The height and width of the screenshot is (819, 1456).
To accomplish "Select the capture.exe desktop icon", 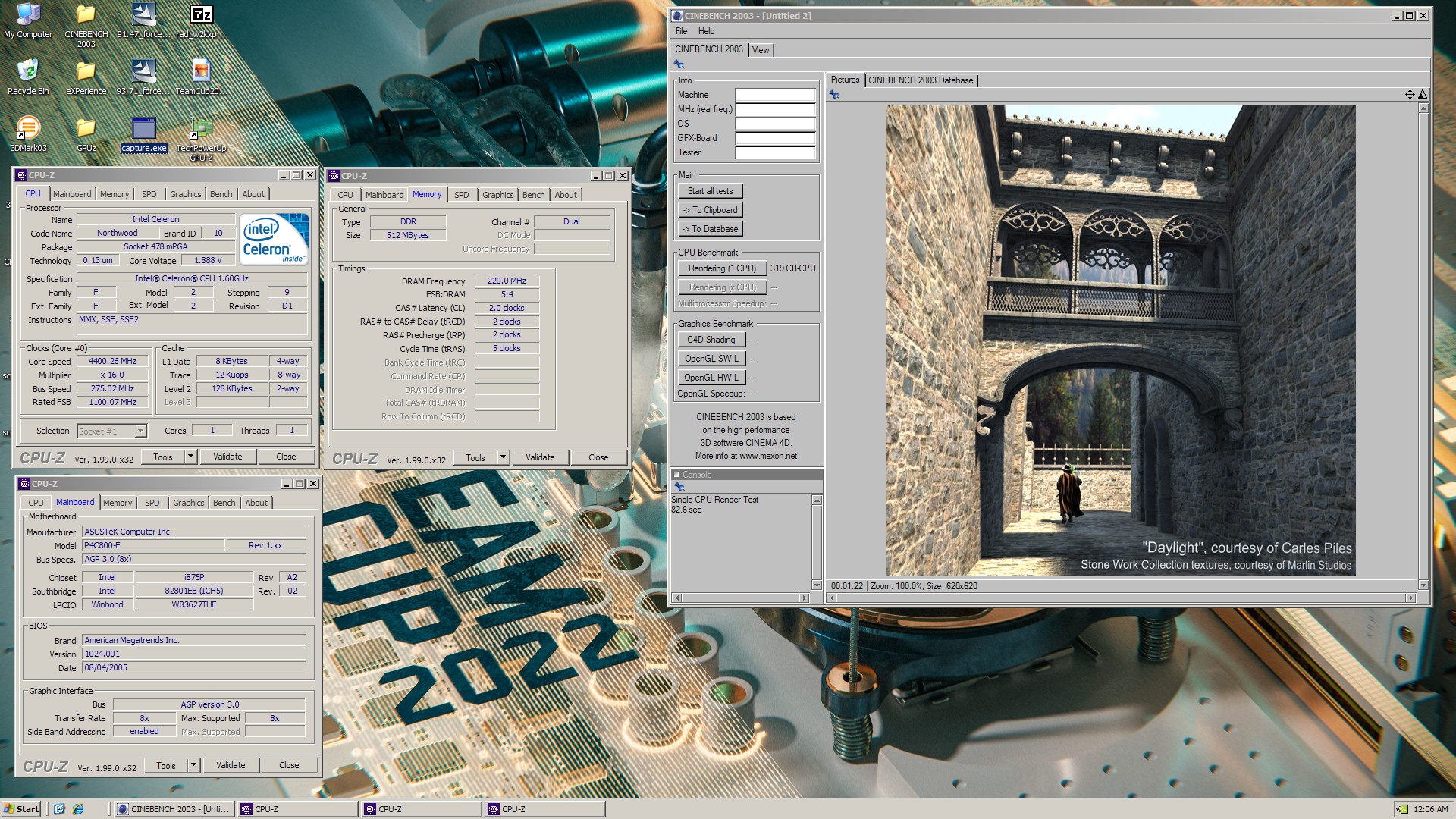I will 143,134.
